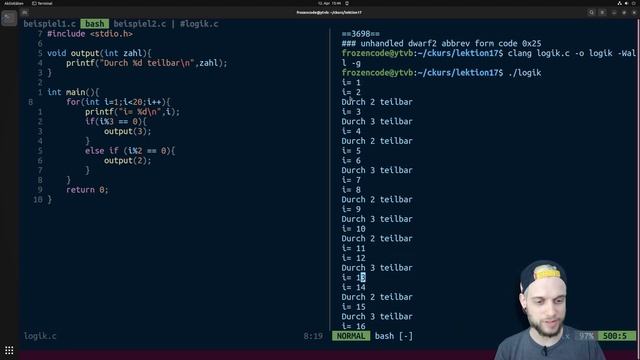Click the printf "i= %d\n" code line
This screenshot has width=640, height=360.
click(x=132, y=112)
